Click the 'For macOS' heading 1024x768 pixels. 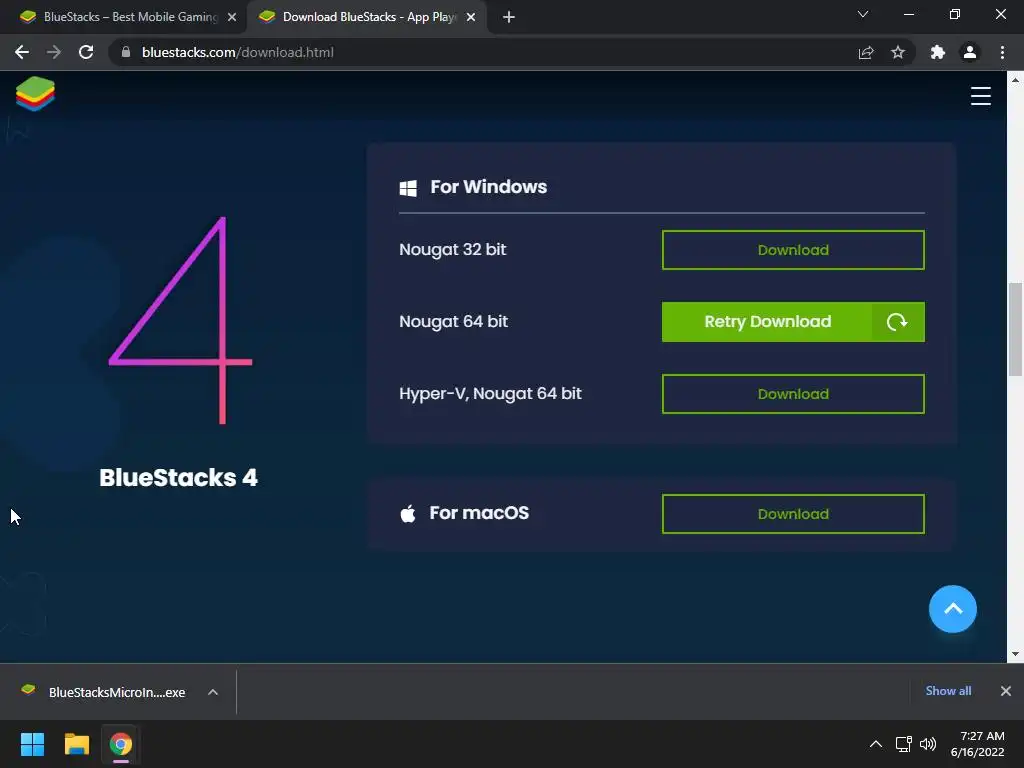click(479, 513)
